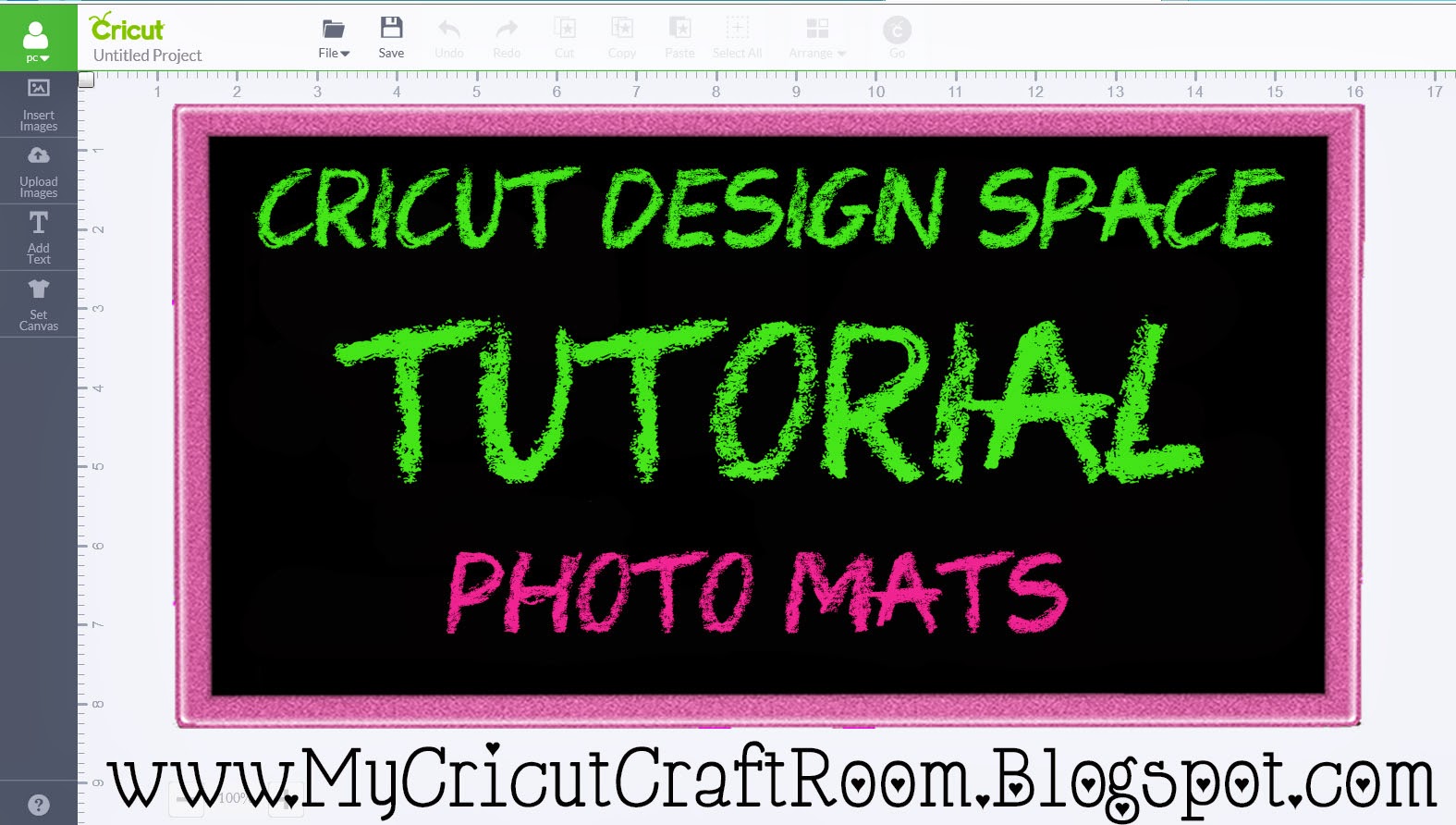This screenshot has width=1456, height=825.
Task: Open the help question mark
Action: (x=38, y=805)
